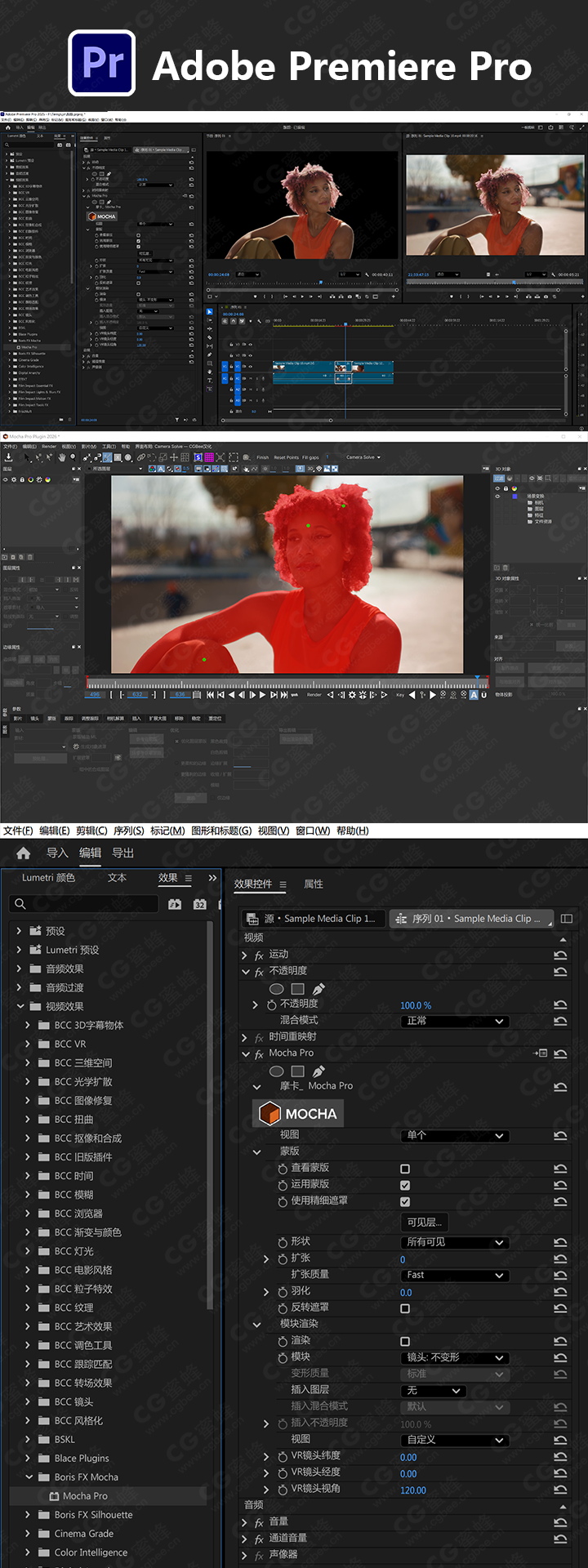Toggle fx for 通道音量 effect
Screen dimensions: 588x1568
pyautogui.click(x=259, y=1539)
